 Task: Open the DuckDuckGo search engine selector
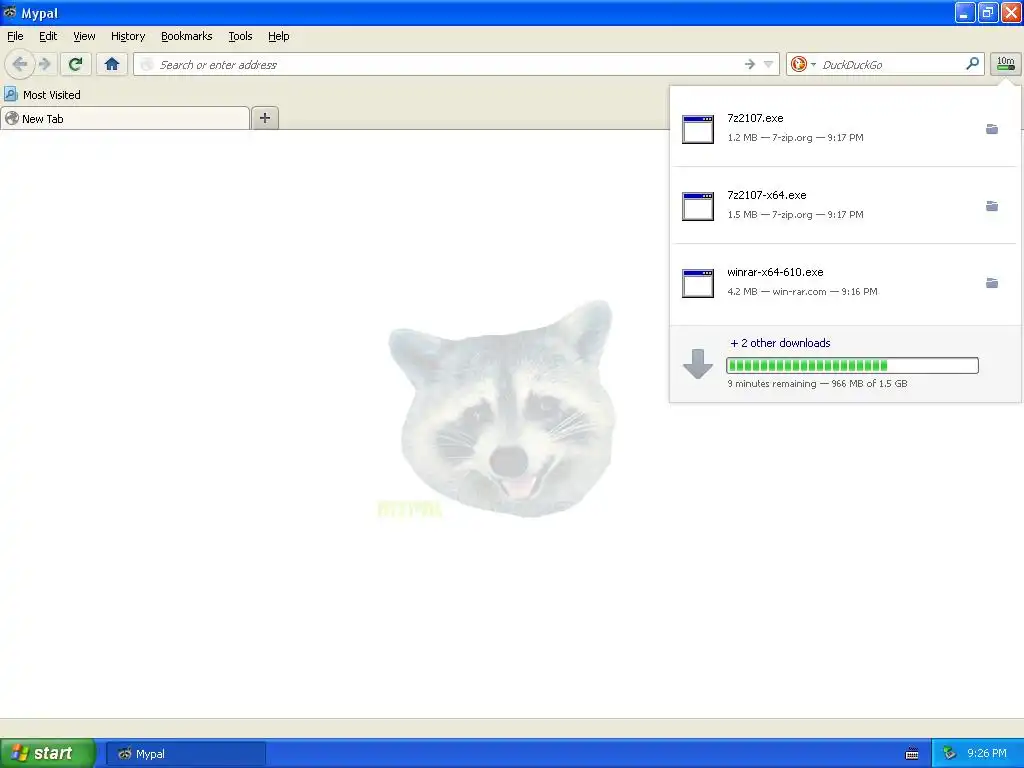coord(803,64)
